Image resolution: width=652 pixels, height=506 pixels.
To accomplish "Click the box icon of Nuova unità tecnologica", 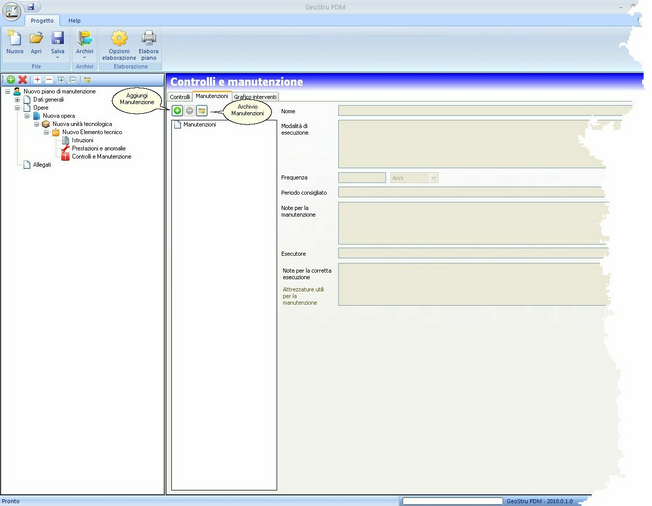I will coord(46,124).
